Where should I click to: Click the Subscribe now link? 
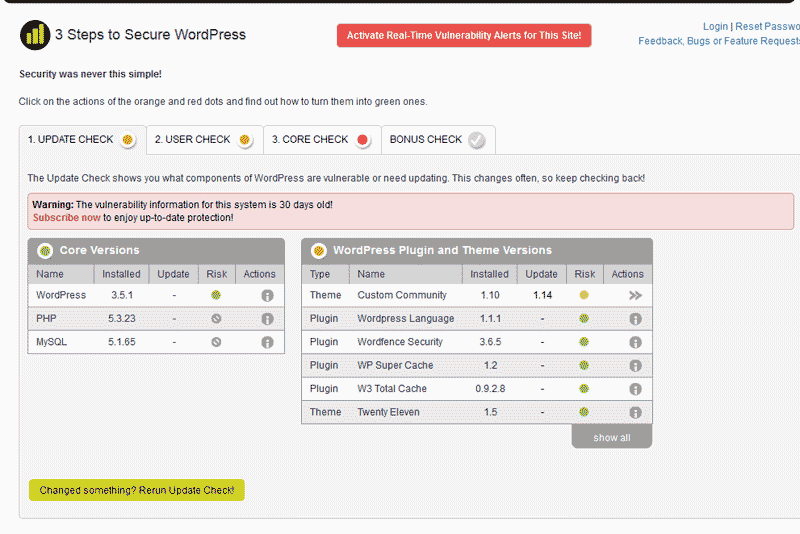[x=66, y=217]
